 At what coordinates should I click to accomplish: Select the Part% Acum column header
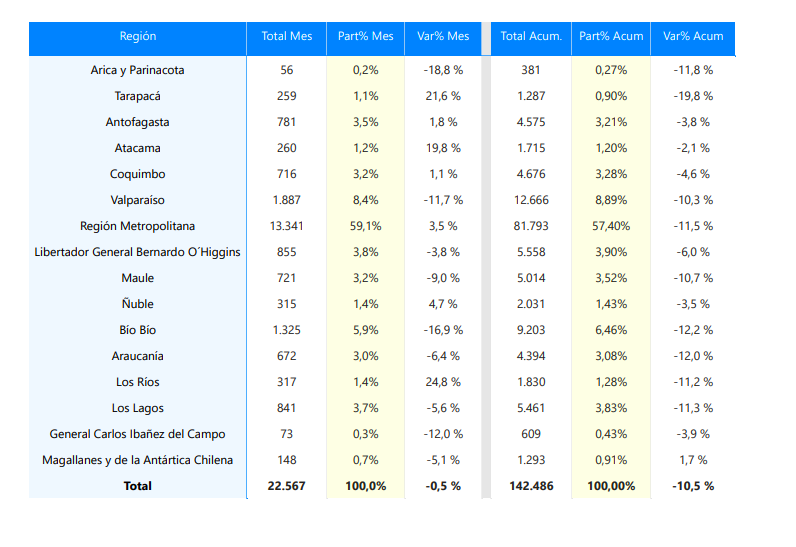(611, 37)
